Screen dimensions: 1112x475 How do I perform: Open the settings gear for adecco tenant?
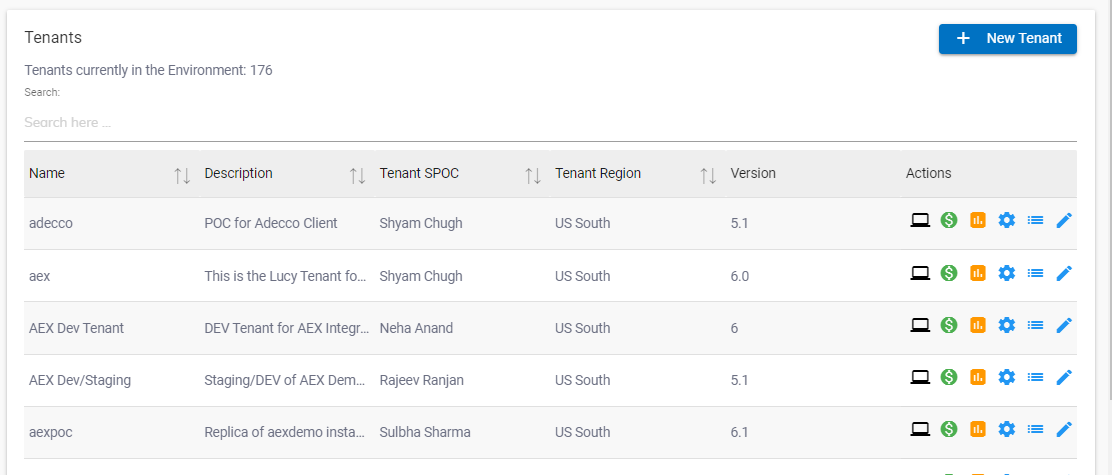tap(1007, 220)
